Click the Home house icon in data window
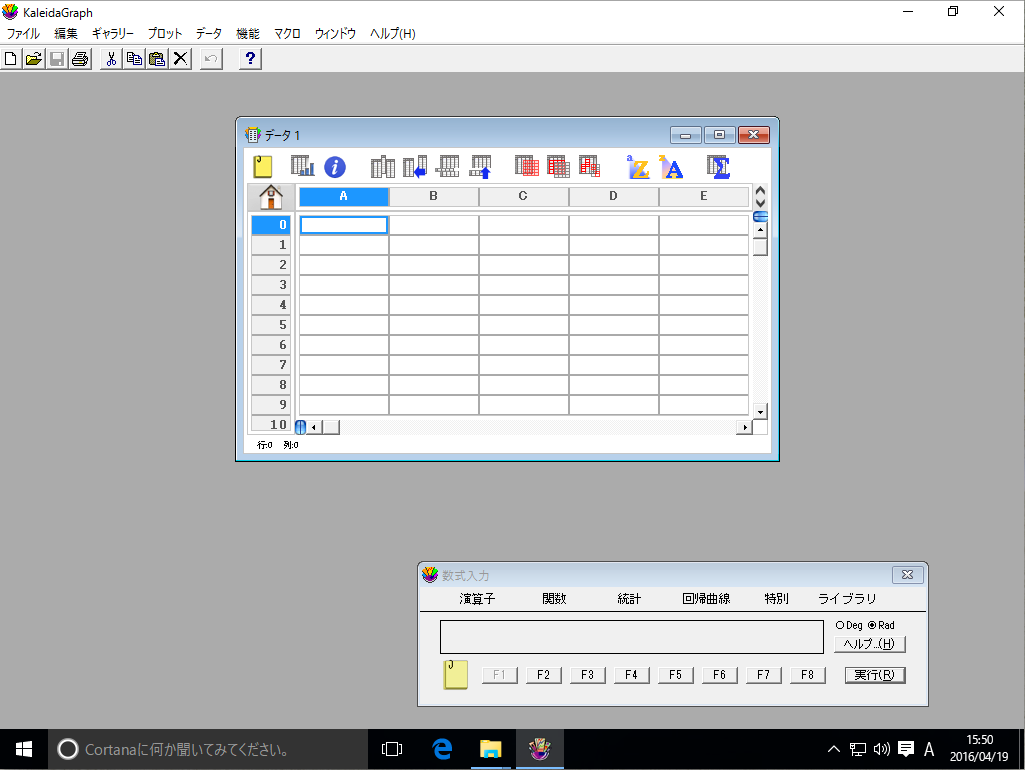The image size is (1025, 770). click(x=271, y=197)
